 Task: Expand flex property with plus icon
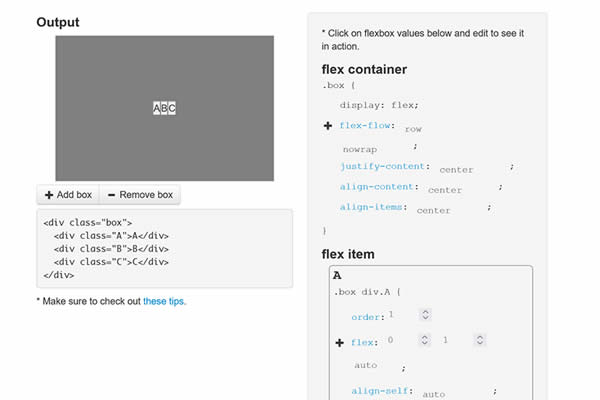[x=339, y=343]
